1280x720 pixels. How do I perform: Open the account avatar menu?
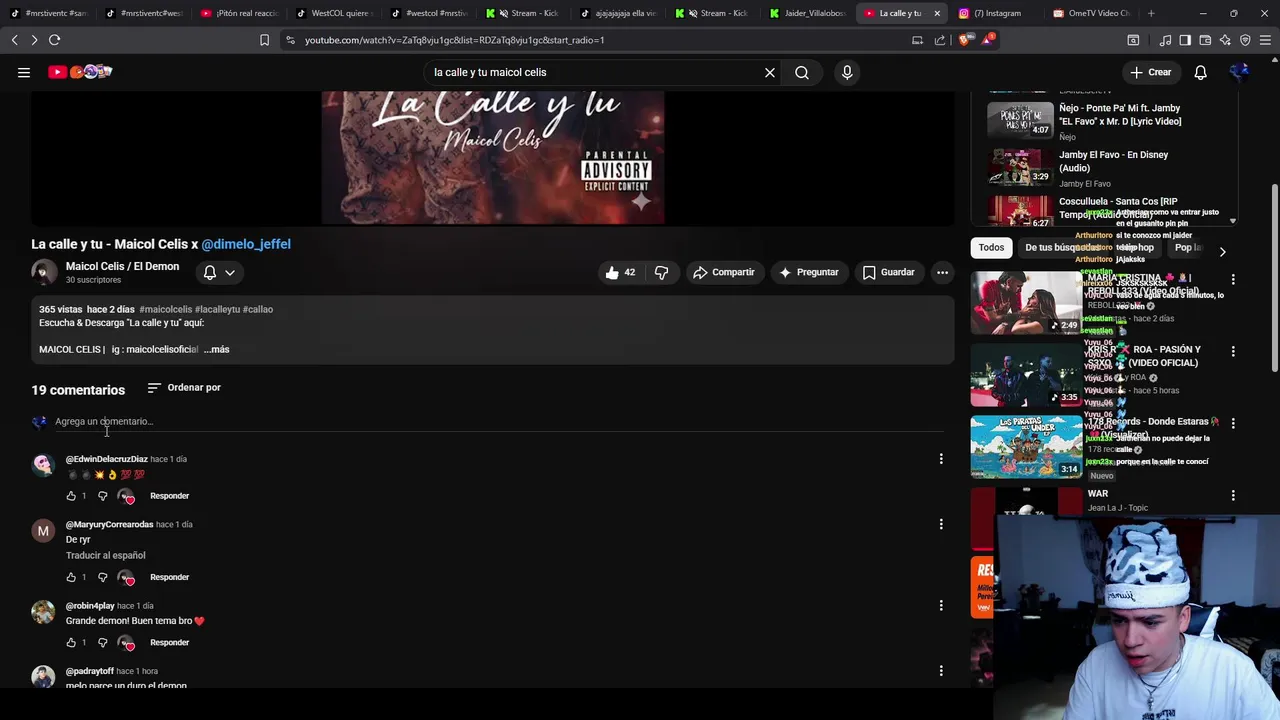click(x=1239, y=72)
